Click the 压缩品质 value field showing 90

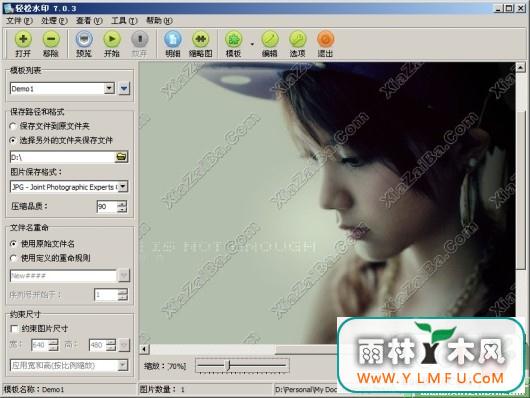point(107,206)
